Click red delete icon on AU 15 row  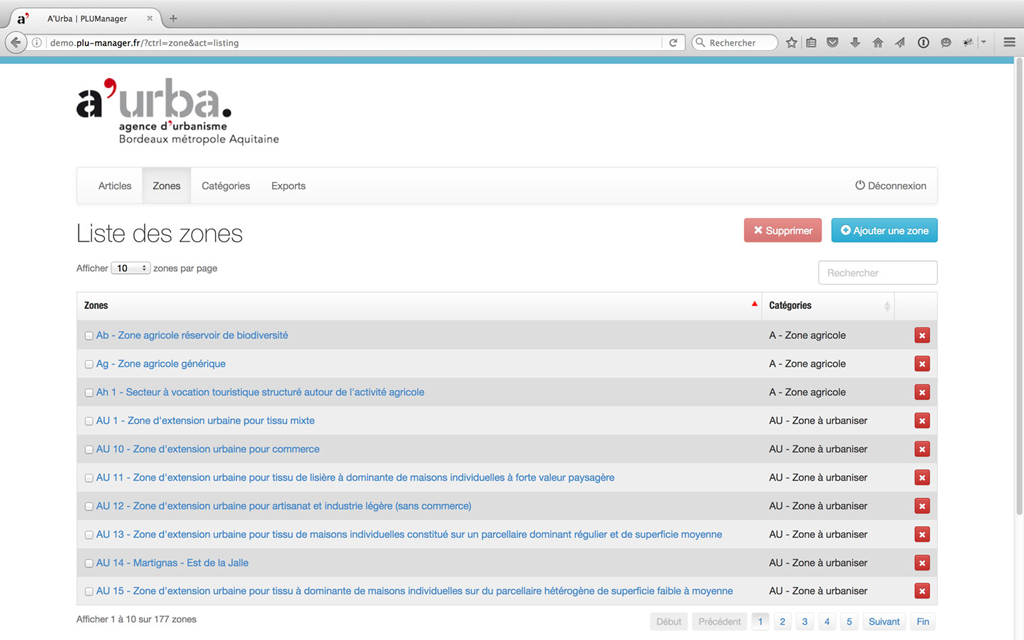(921, 591)
